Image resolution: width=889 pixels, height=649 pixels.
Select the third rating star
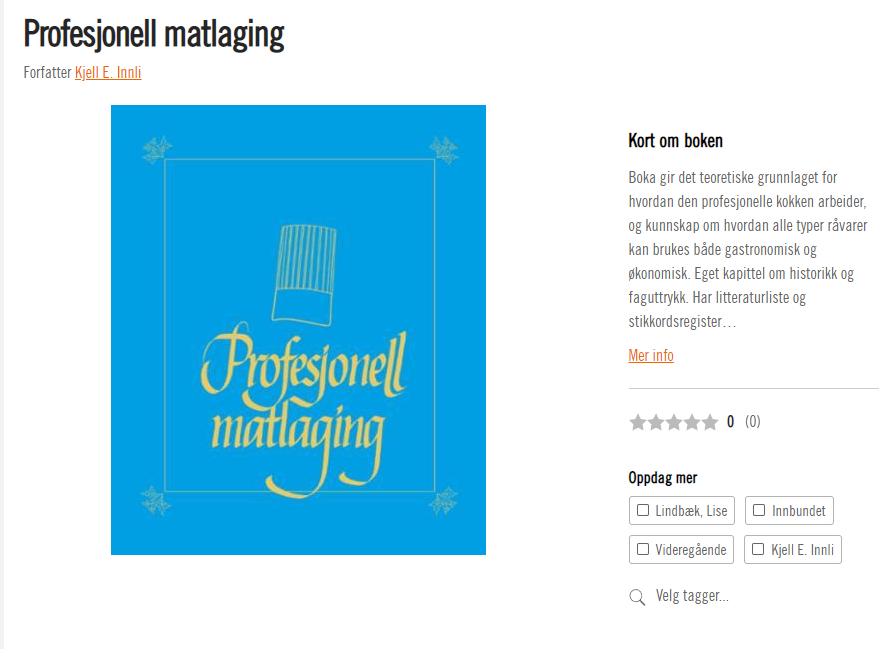pos(674,422)
